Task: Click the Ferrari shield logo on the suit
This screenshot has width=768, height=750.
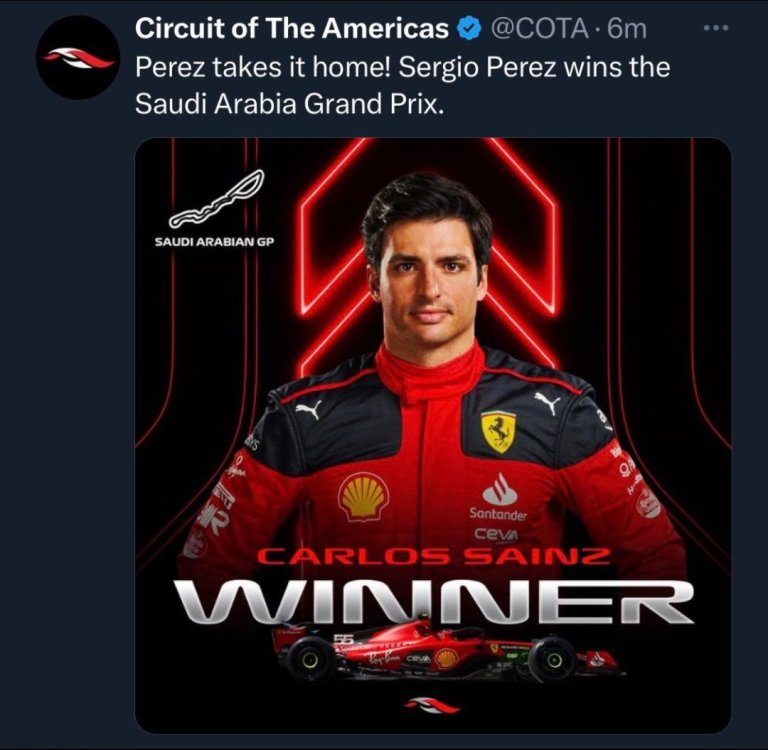Action: 498,430
